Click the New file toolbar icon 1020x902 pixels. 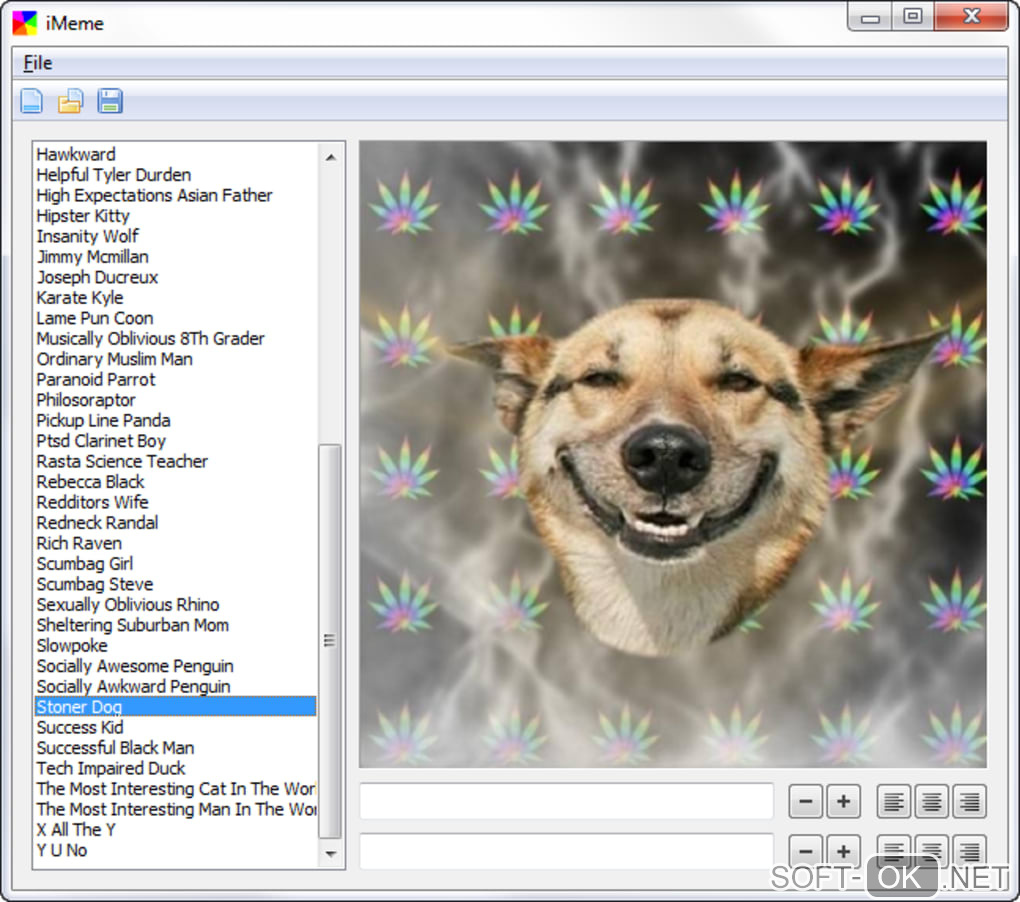(31, 101)
